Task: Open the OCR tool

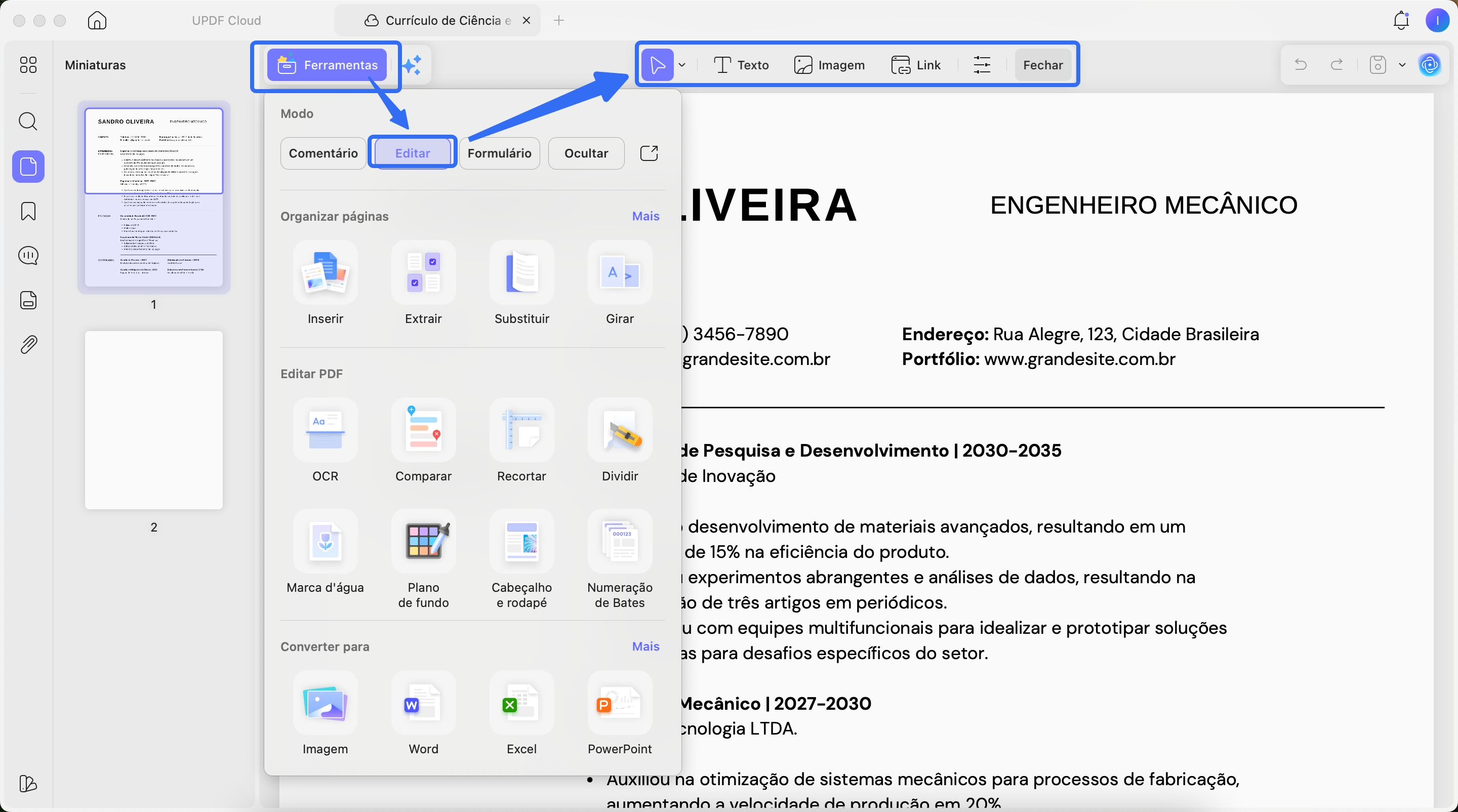Action: (x=326, y=440)
